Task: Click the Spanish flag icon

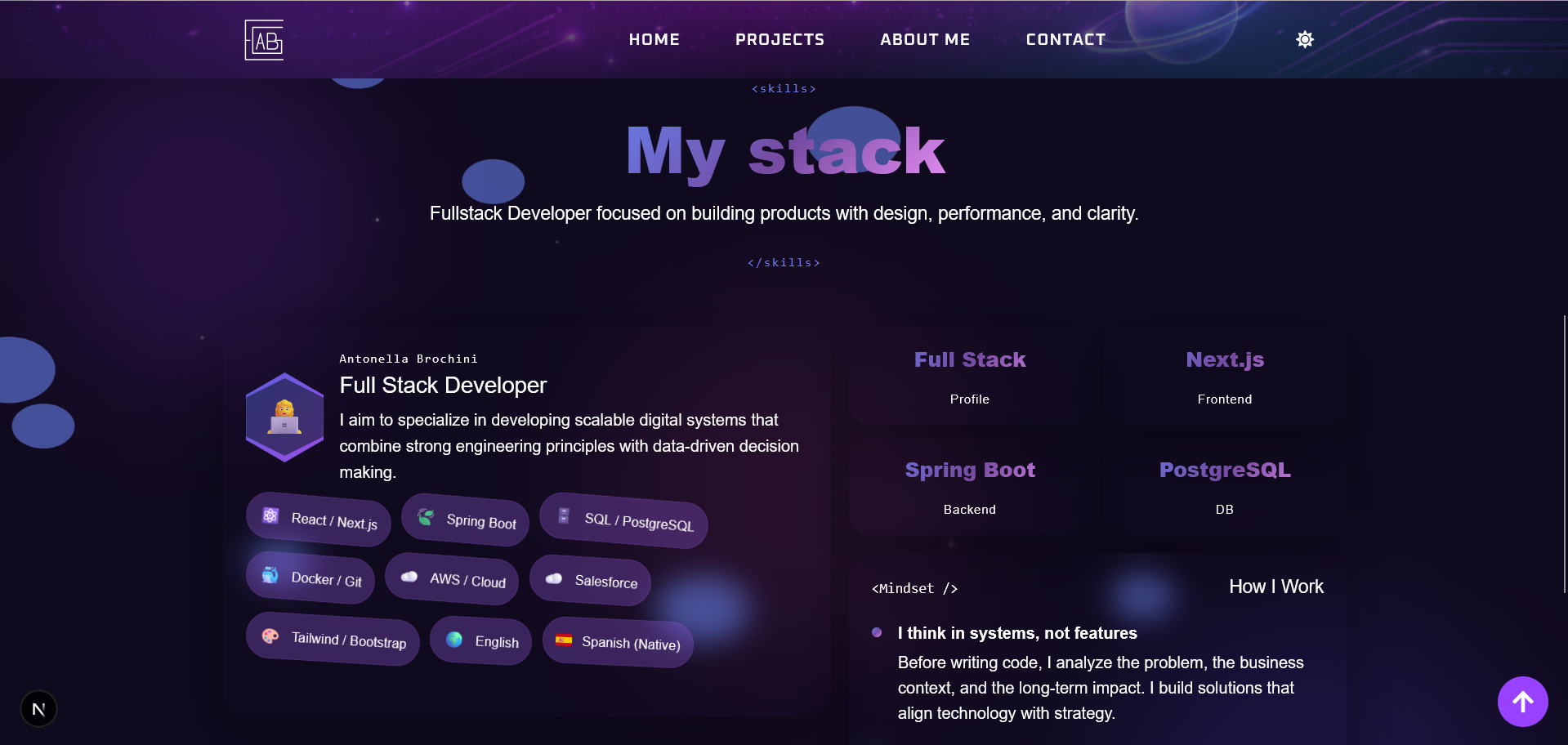Action: point(564,640)
